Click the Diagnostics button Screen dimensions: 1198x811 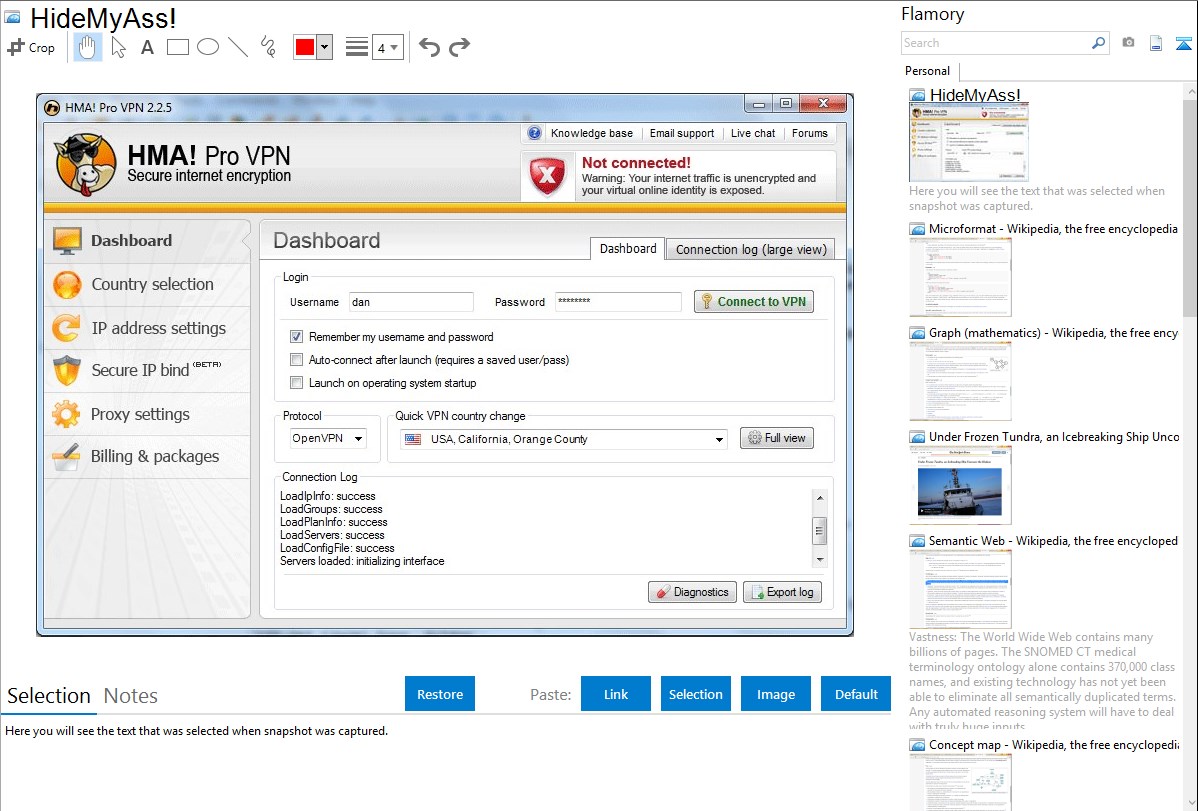[x=693, y=592]
